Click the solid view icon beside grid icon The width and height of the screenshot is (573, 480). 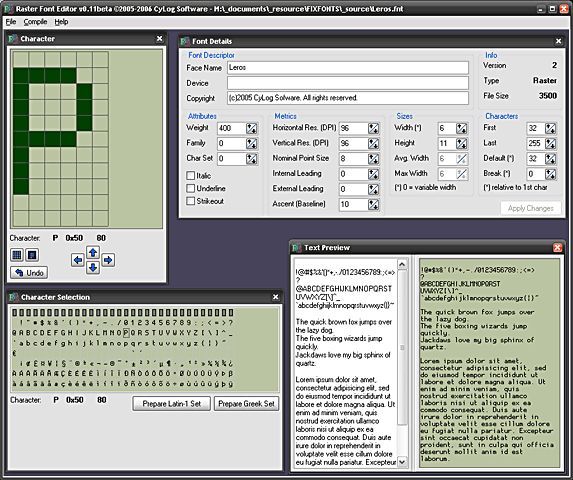click(x=32, y=255)
